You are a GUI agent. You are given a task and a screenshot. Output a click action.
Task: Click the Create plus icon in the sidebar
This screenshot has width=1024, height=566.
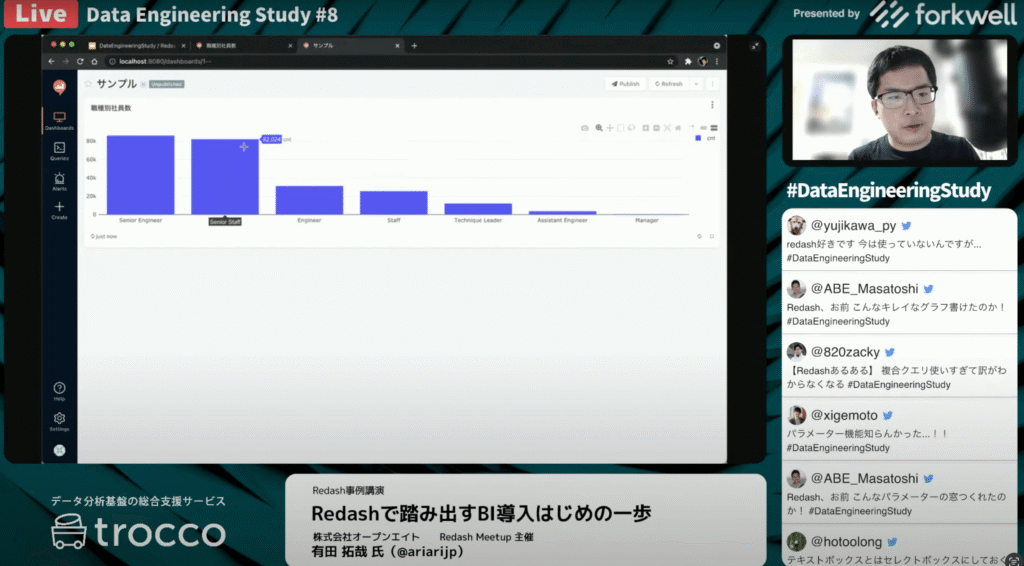(x=59, y=209)
